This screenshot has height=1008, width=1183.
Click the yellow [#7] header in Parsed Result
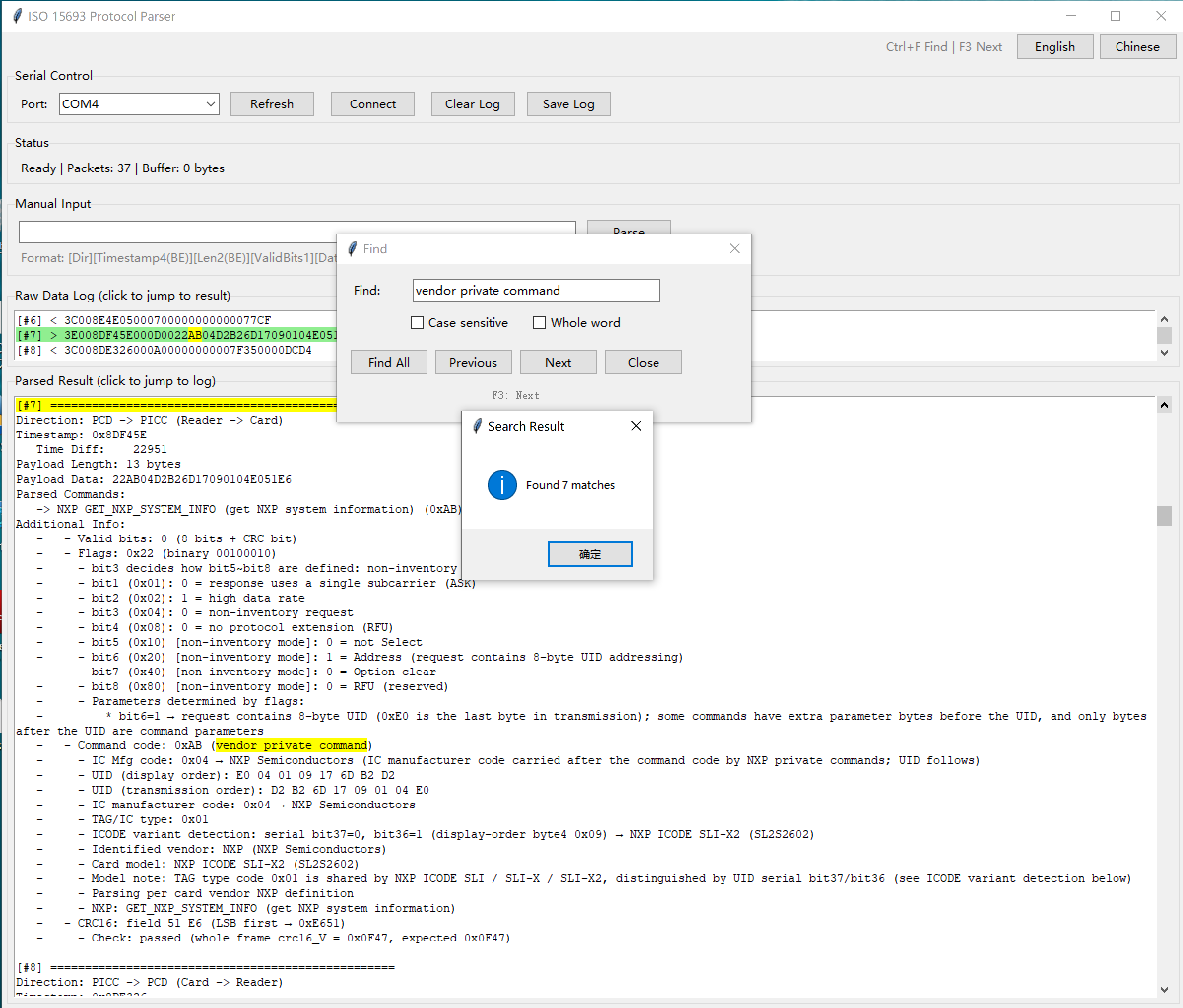(177, 405)
